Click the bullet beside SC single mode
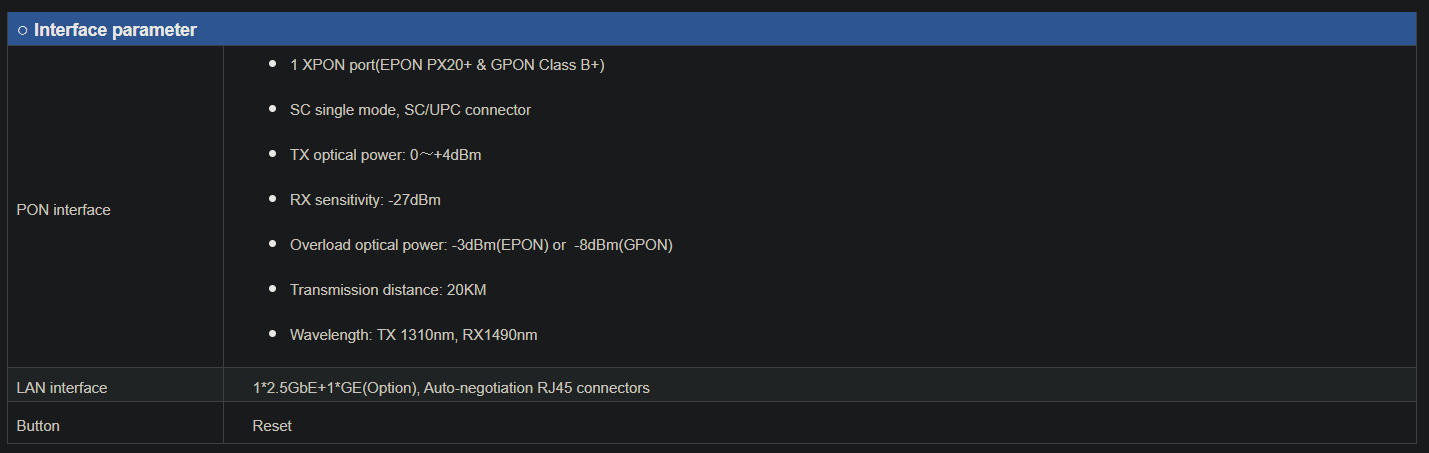The height and width of the screenshot is (453, 1429). pyautogui.click(x=273, y=109)
